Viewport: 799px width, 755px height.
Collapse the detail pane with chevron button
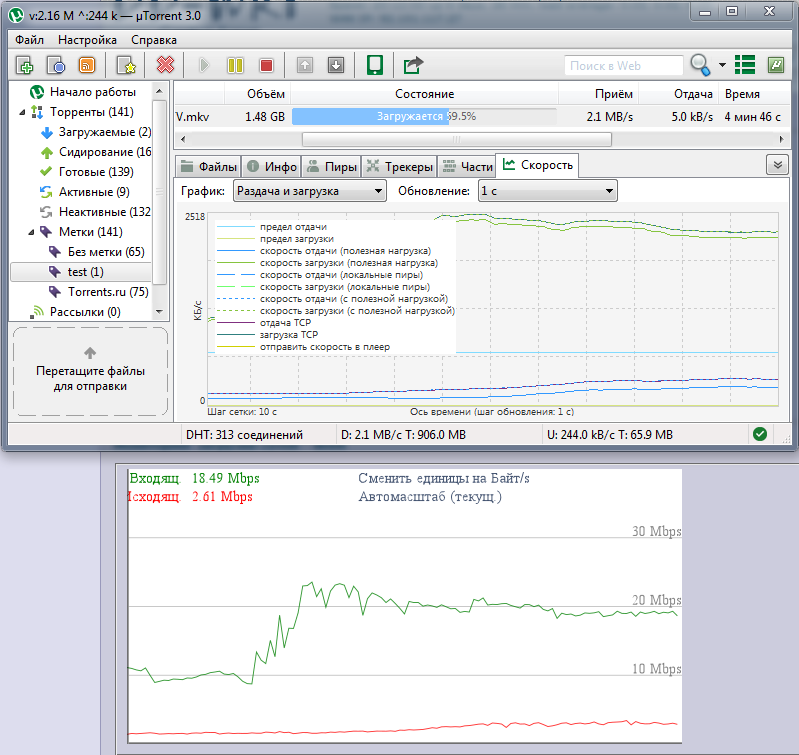[777, 165]
